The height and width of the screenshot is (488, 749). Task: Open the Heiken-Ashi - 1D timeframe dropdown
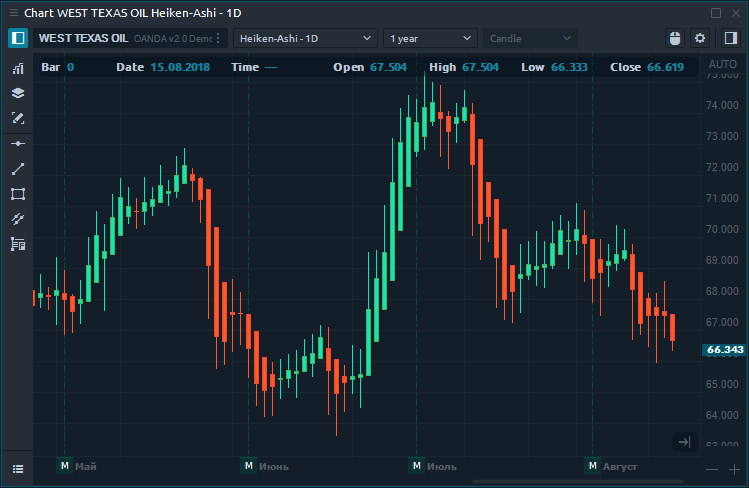tap(304, 38)
